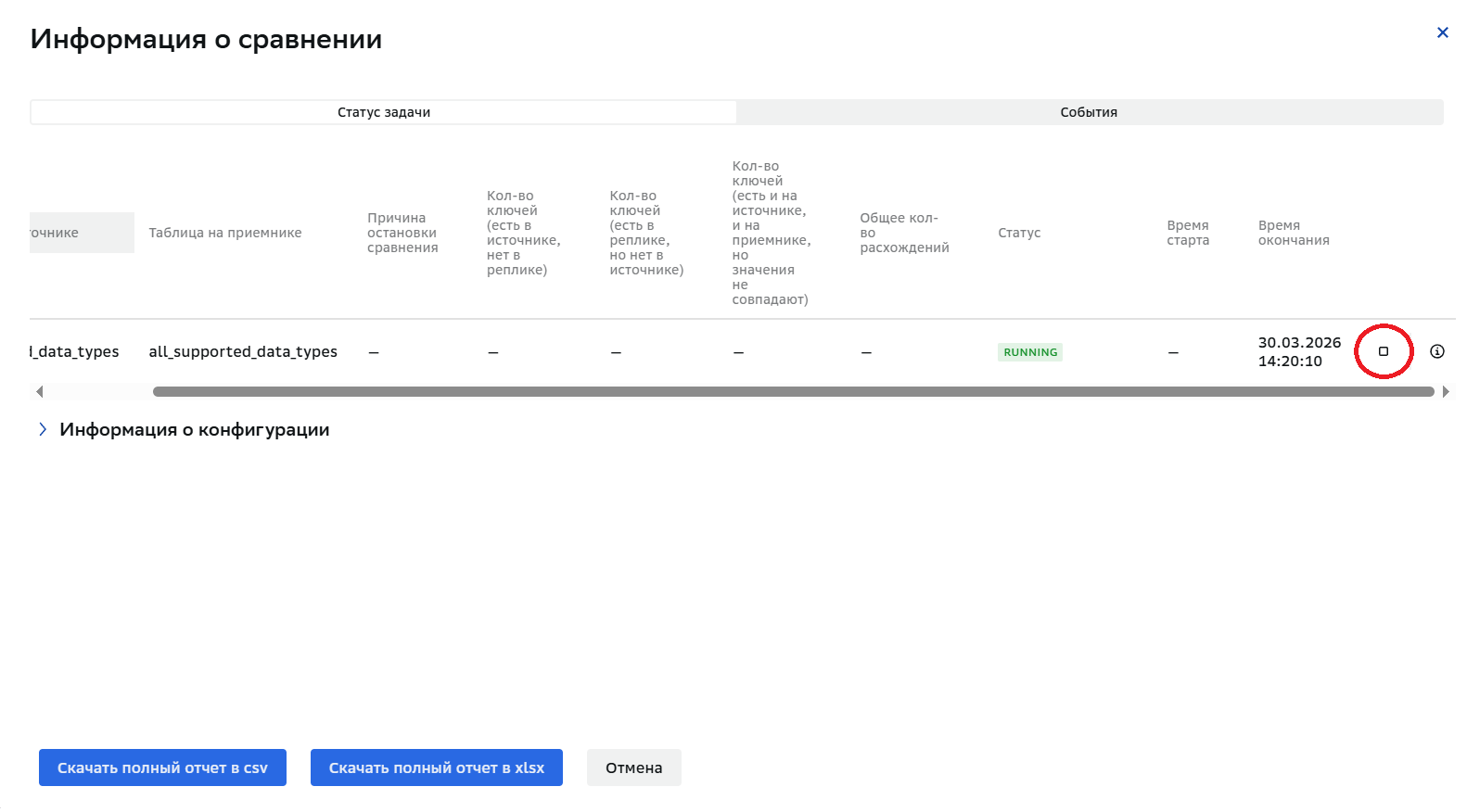Select the Таблица на приемнике column header
This screenshot has height=812, width=1467.
point(225,233)
